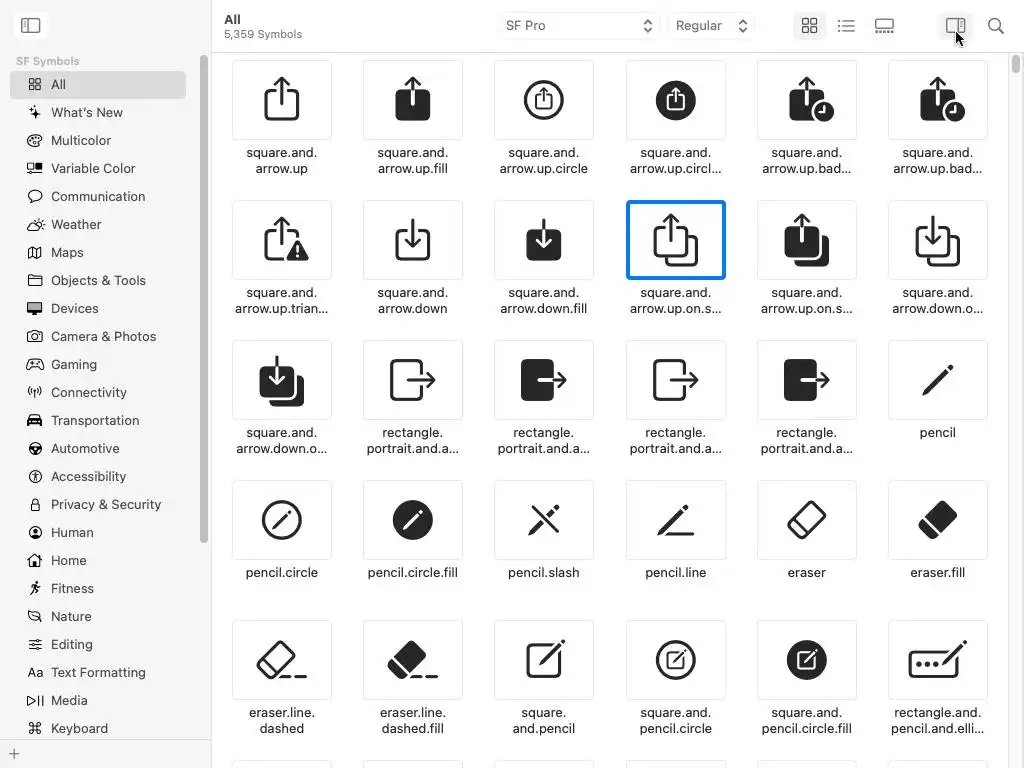Screen dimensions: 1024x768
Task: Switch to grid view
Action: (x=809, y=25)
